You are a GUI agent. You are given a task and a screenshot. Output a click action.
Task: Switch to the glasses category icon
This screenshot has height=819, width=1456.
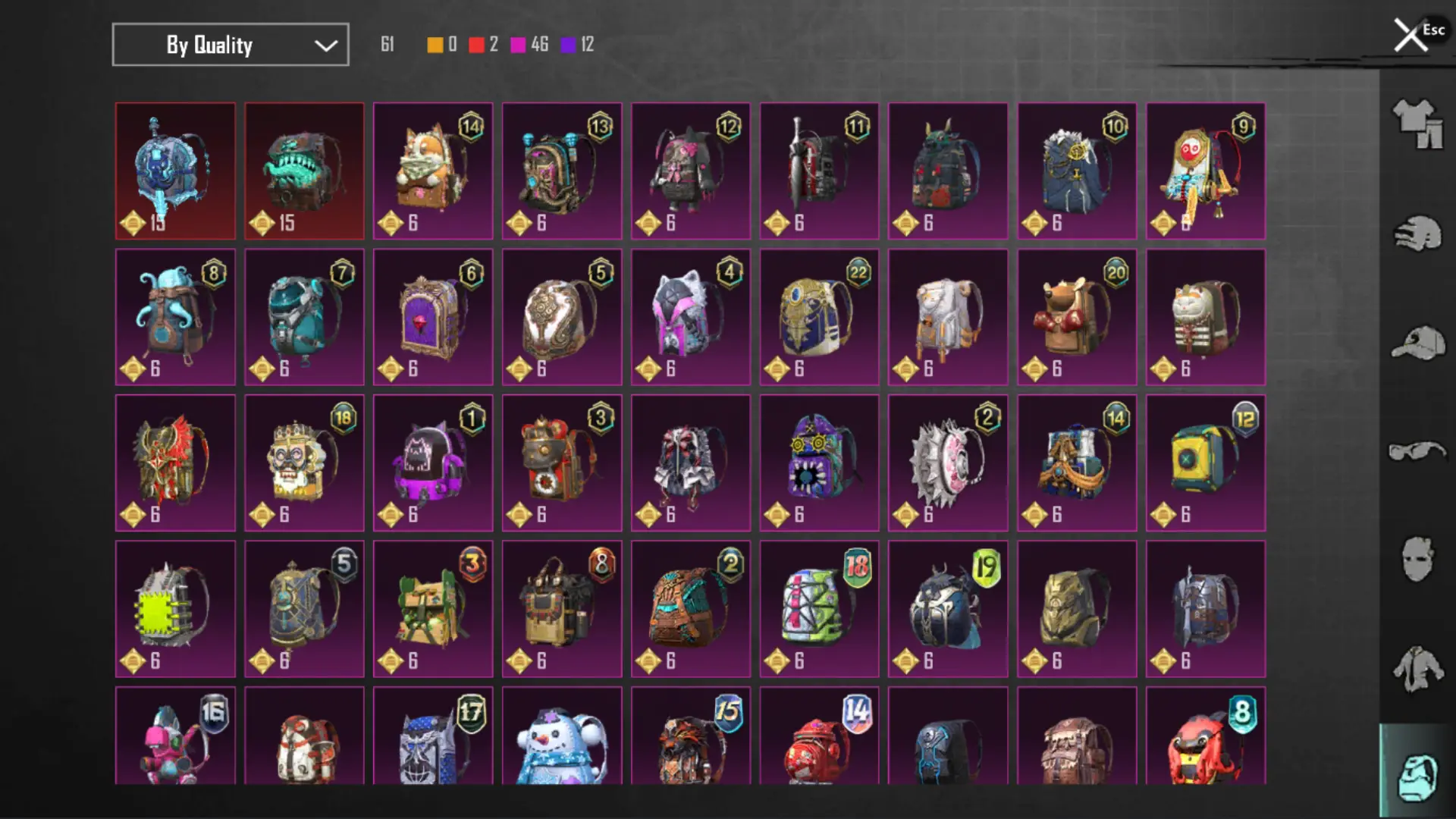pyautogui.click(x=1417, y=452)
